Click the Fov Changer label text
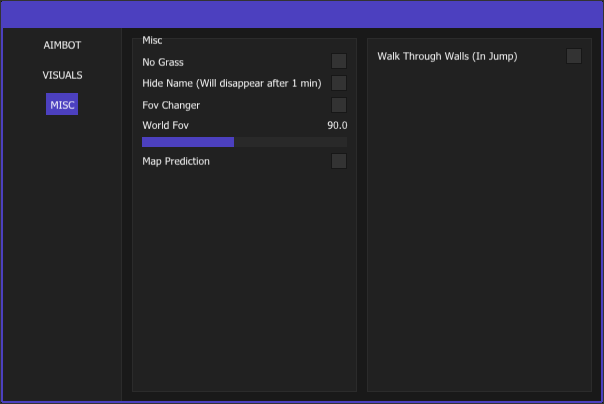The image size is (604, 404). (171, 105)
